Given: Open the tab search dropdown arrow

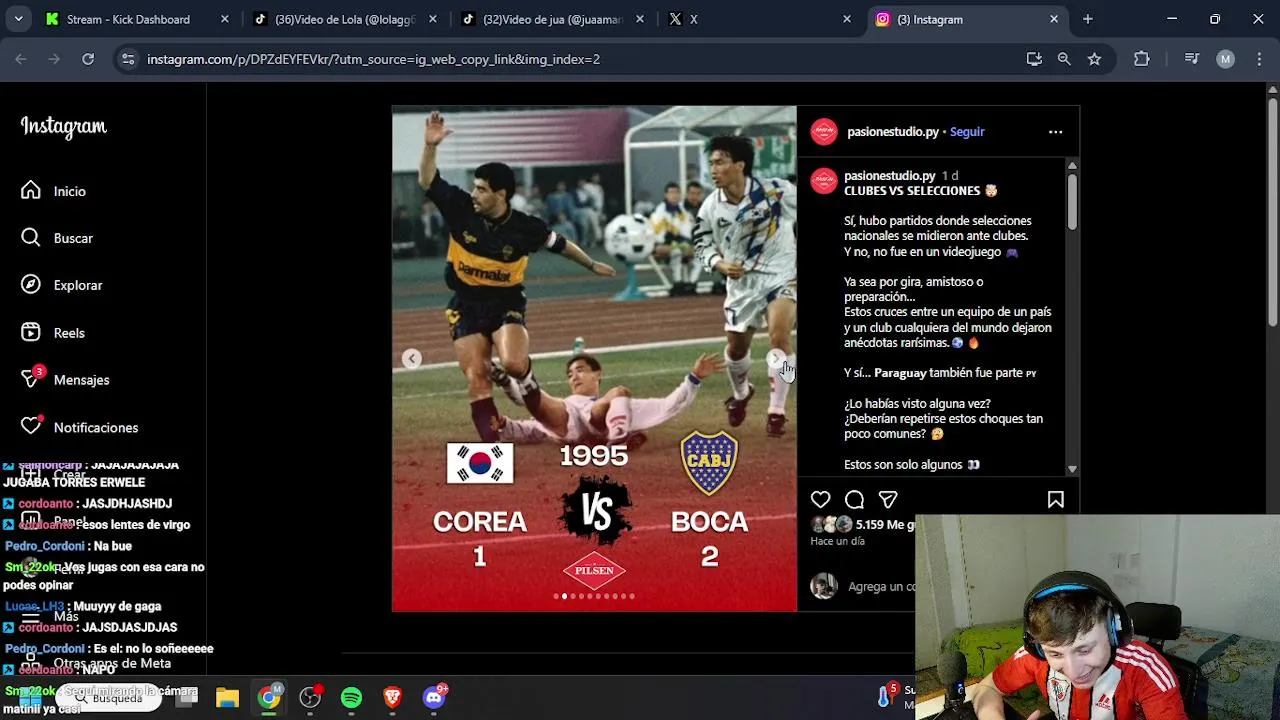Looking at the screenshot, I should [x=18, y=19].
